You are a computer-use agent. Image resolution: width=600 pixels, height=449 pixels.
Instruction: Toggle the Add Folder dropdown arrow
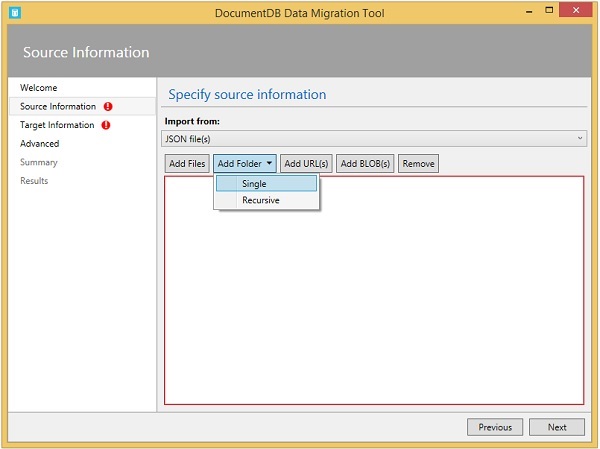click(269, 163)
